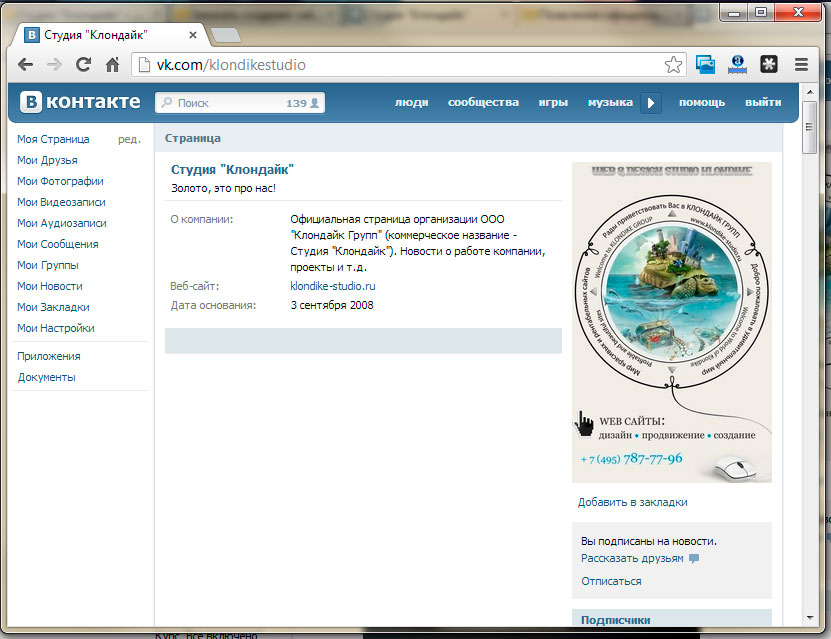Open Документы in sidebar
The width and height of the screenshot is (831, 639).
point(47,377)
